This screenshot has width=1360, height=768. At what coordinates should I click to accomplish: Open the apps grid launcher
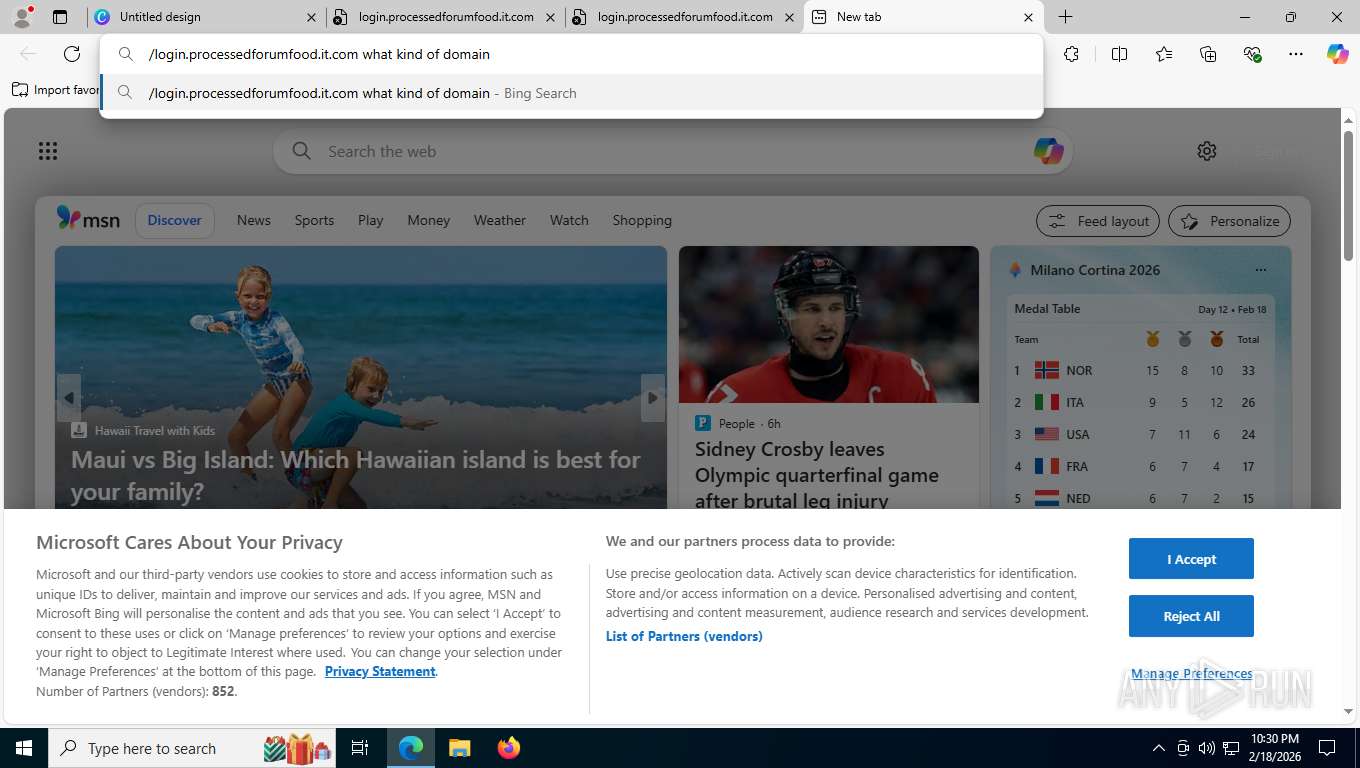click(48, 151)
